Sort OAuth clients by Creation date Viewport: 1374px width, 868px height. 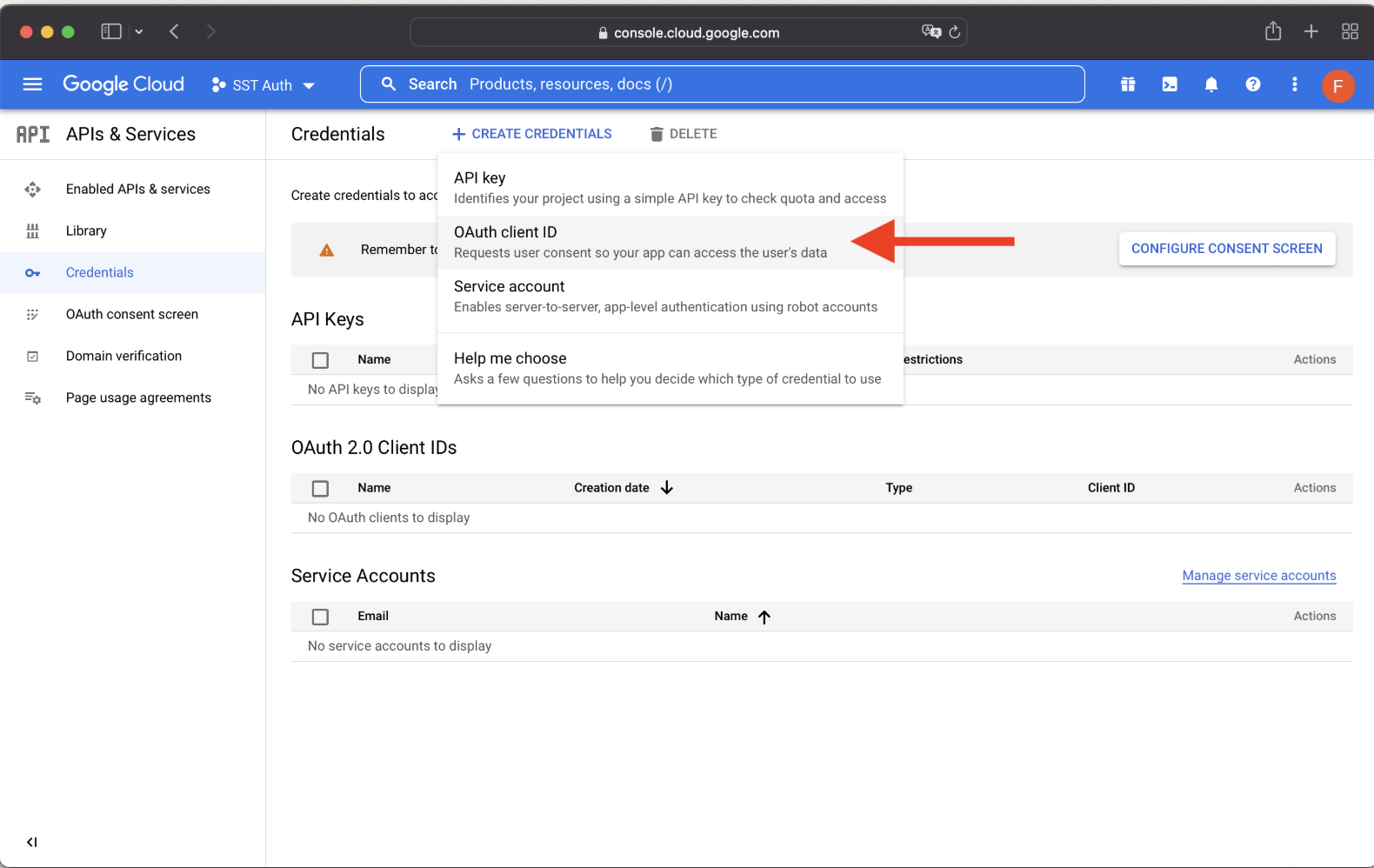[x=611, y=488]
